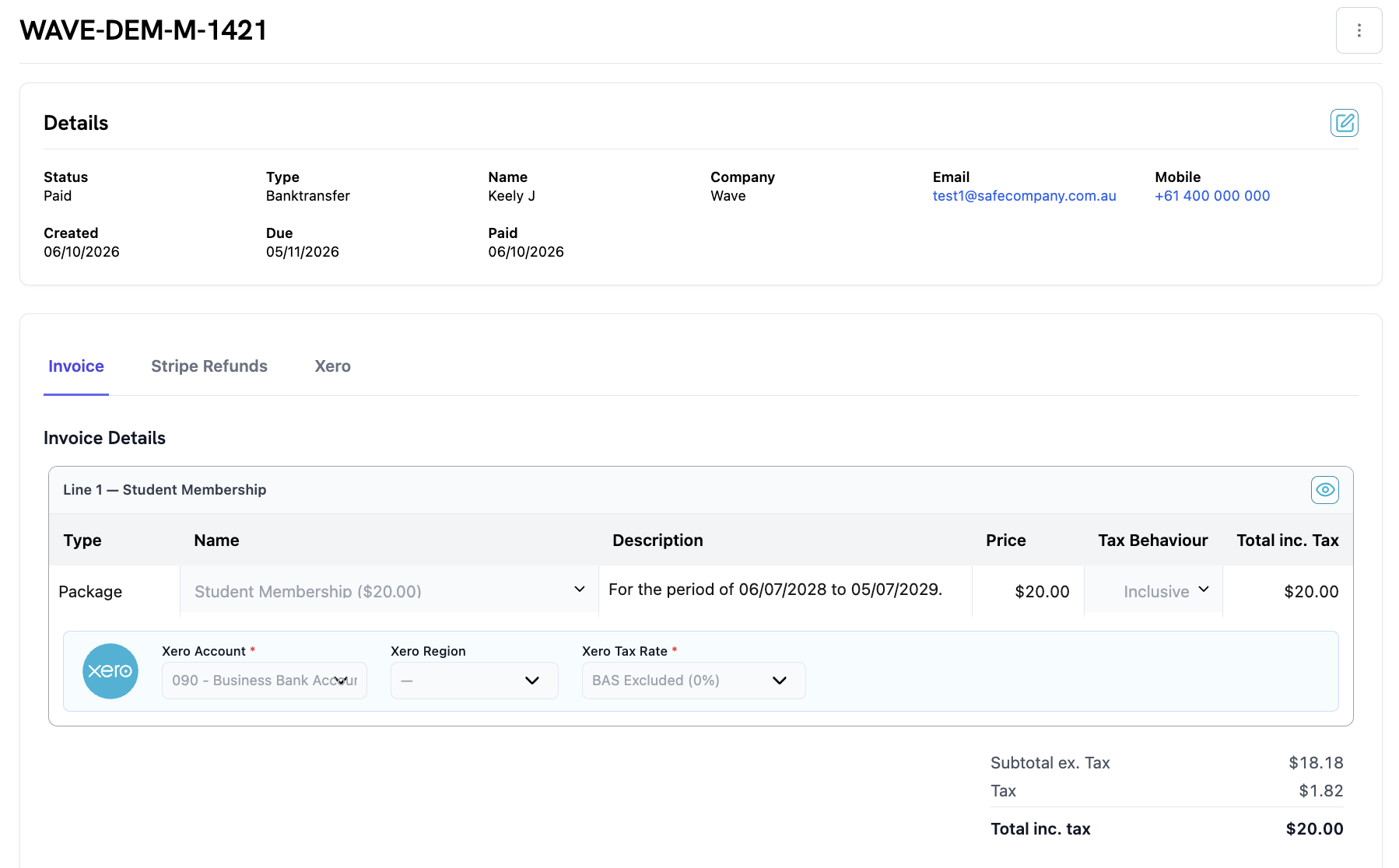Click the invoice title WAVE-DEM-M-1421
Image resolution: width=1399 pixels, height=868 pixels.
pyautogui.click(x=144, y=30)
